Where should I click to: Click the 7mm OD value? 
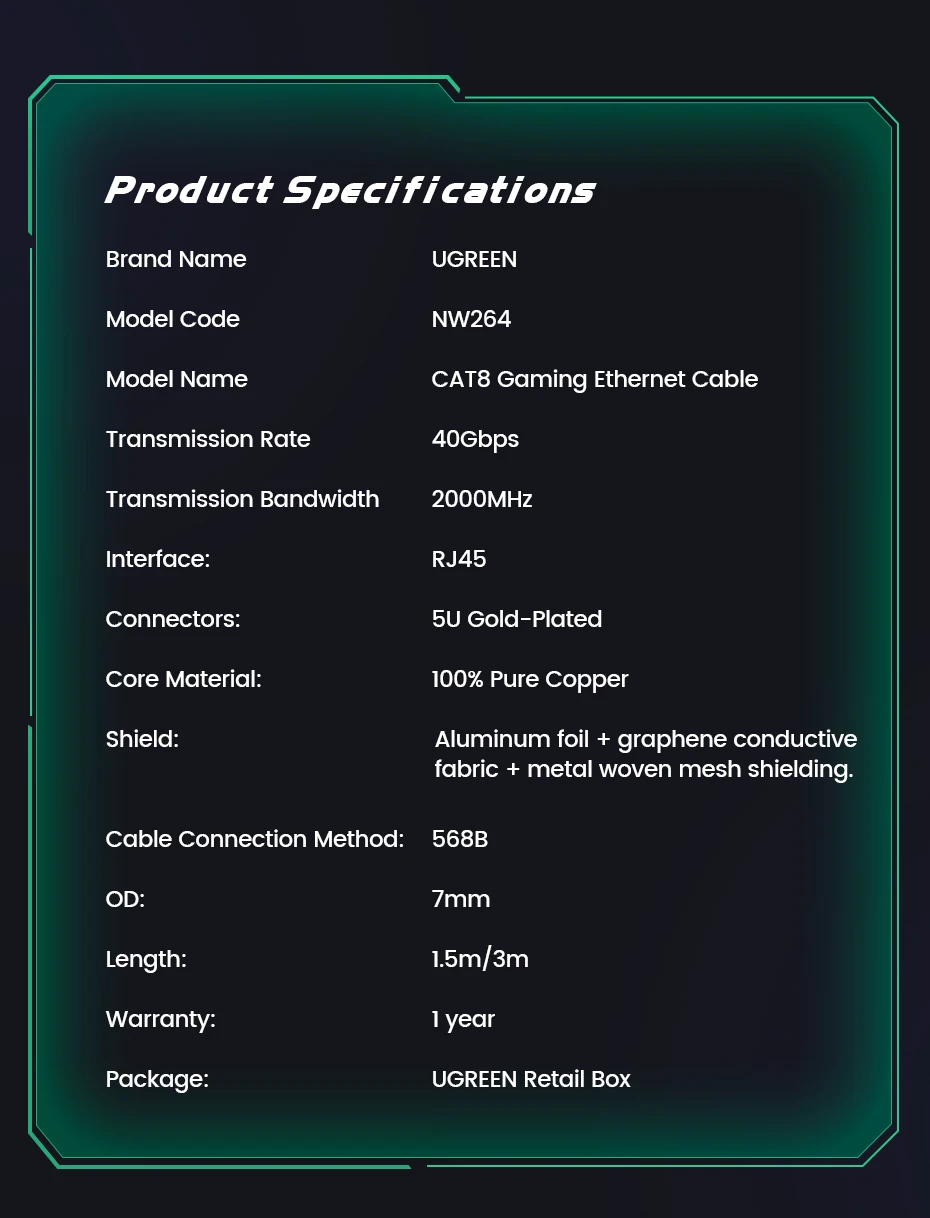[x=461, y=899]
